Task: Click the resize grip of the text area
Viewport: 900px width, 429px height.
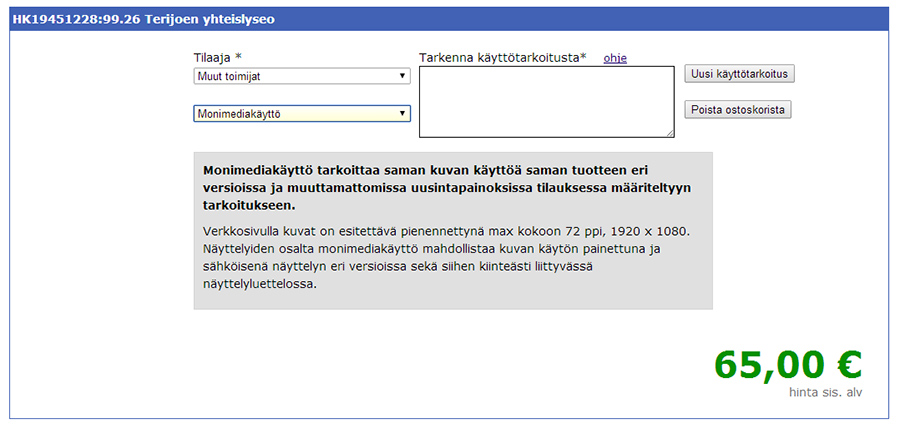Action: click(x=670, y=133)
